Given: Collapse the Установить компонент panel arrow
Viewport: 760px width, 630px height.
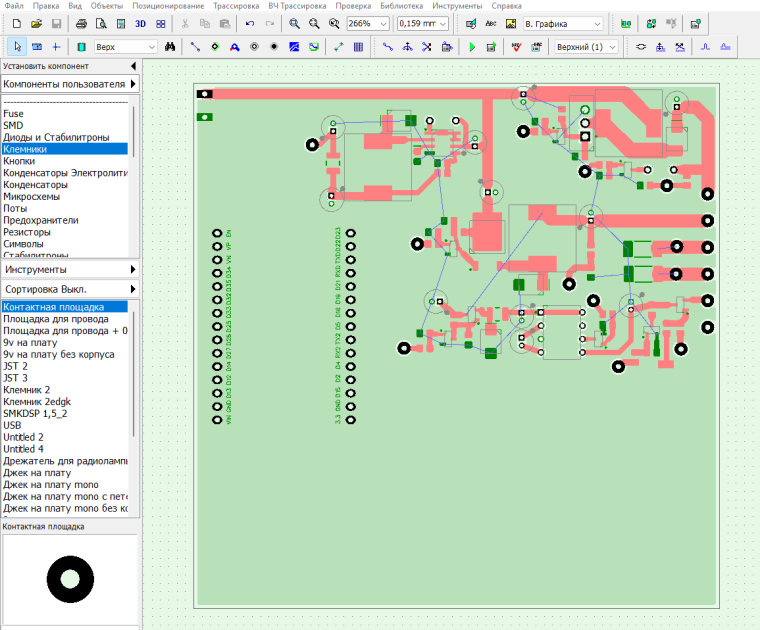Looking at the screenshot, I should tap(134, 66).
